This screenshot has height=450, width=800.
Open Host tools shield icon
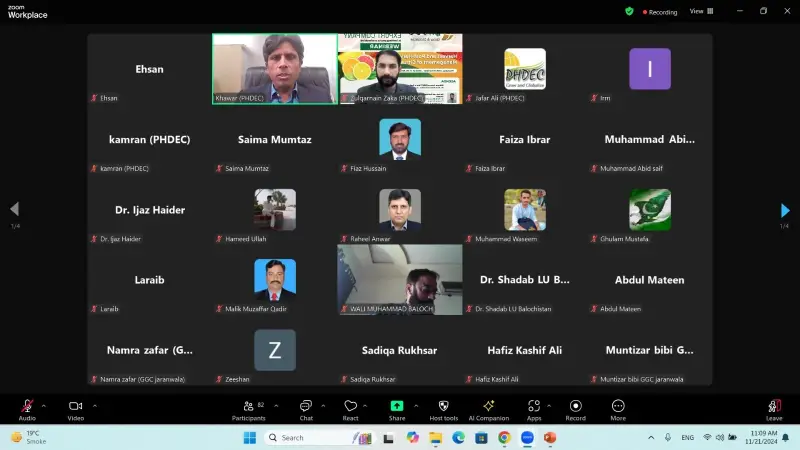pos(443,407)
